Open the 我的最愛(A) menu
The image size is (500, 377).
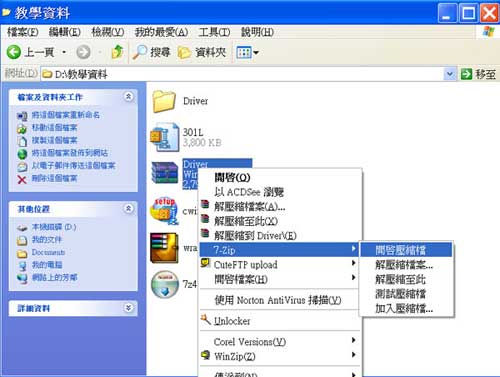(161, 32)
